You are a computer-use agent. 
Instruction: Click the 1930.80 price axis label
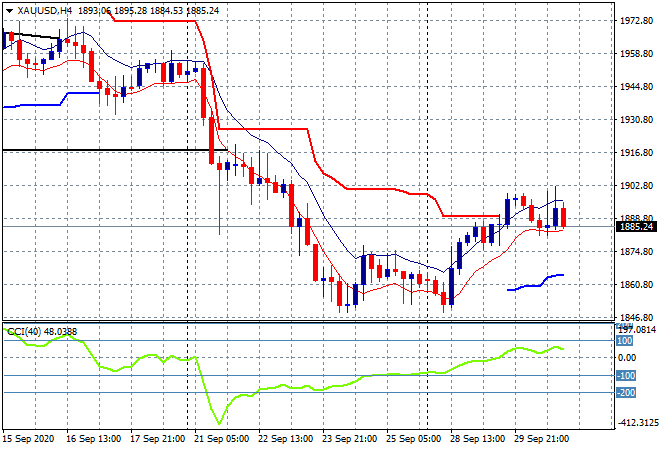[x=636, y=120]
